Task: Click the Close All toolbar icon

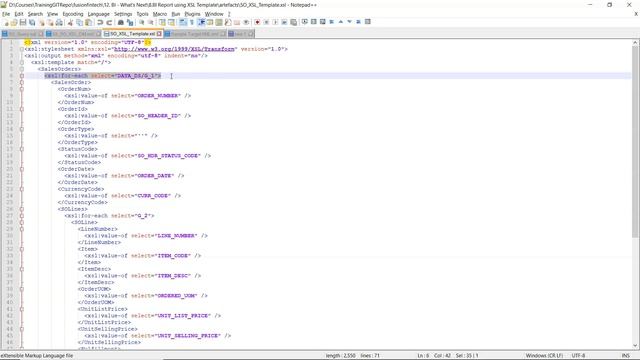Action: [x=50, y=22]
